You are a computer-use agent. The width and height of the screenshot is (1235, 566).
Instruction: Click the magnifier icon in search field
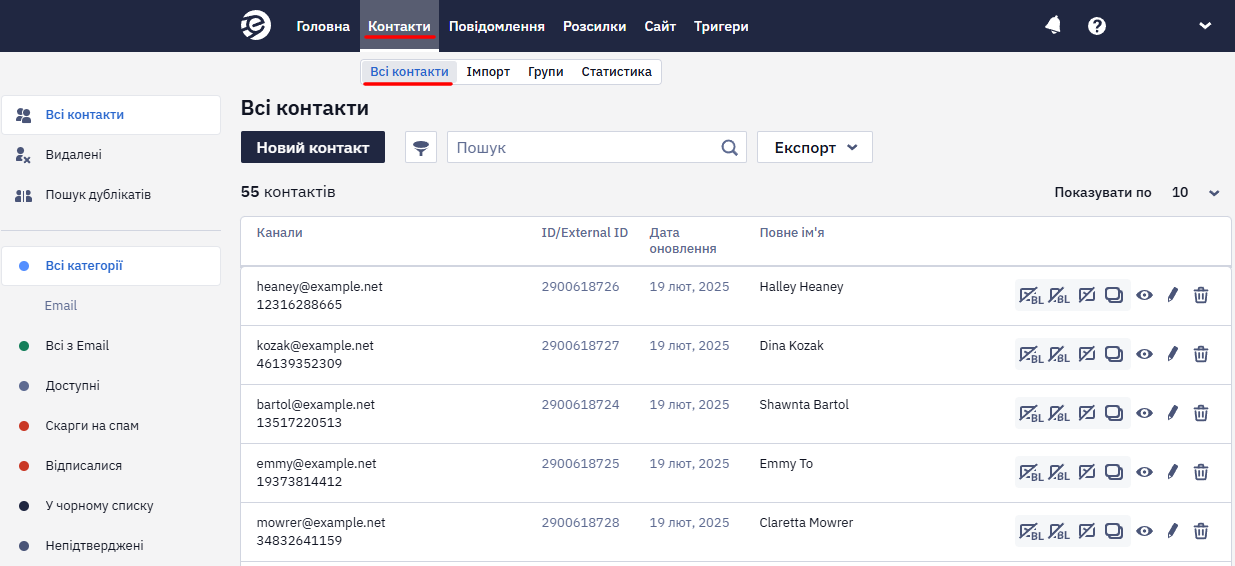(x=730, y=147)
